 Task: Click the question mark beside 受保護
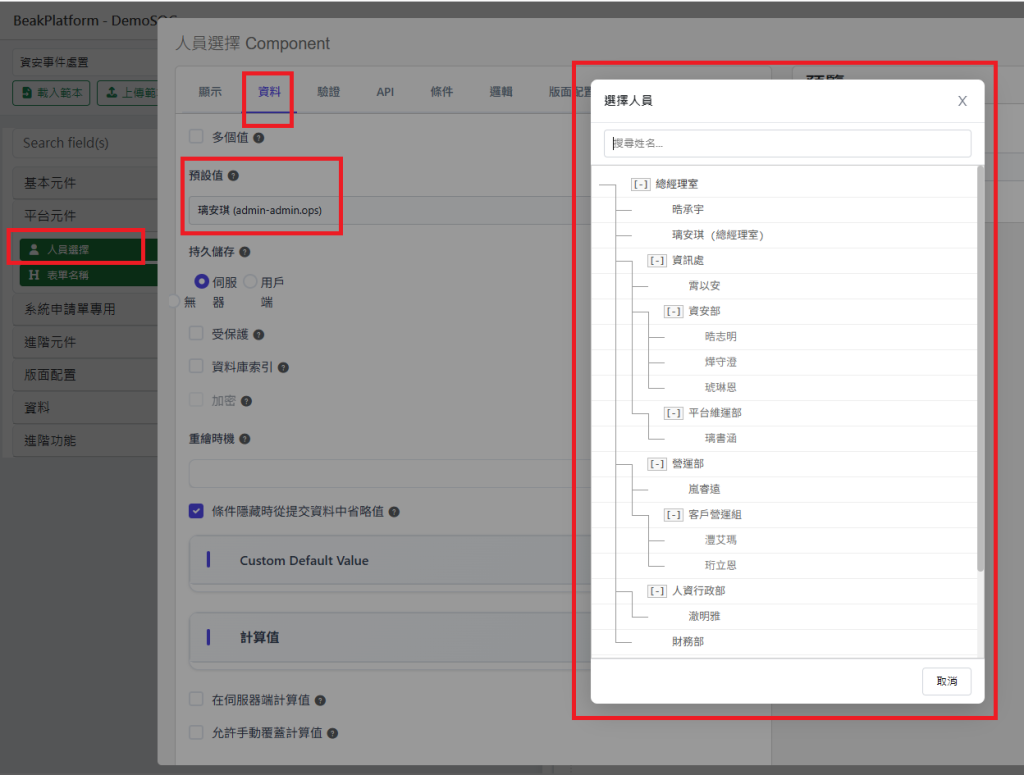[x=259, y=335]
